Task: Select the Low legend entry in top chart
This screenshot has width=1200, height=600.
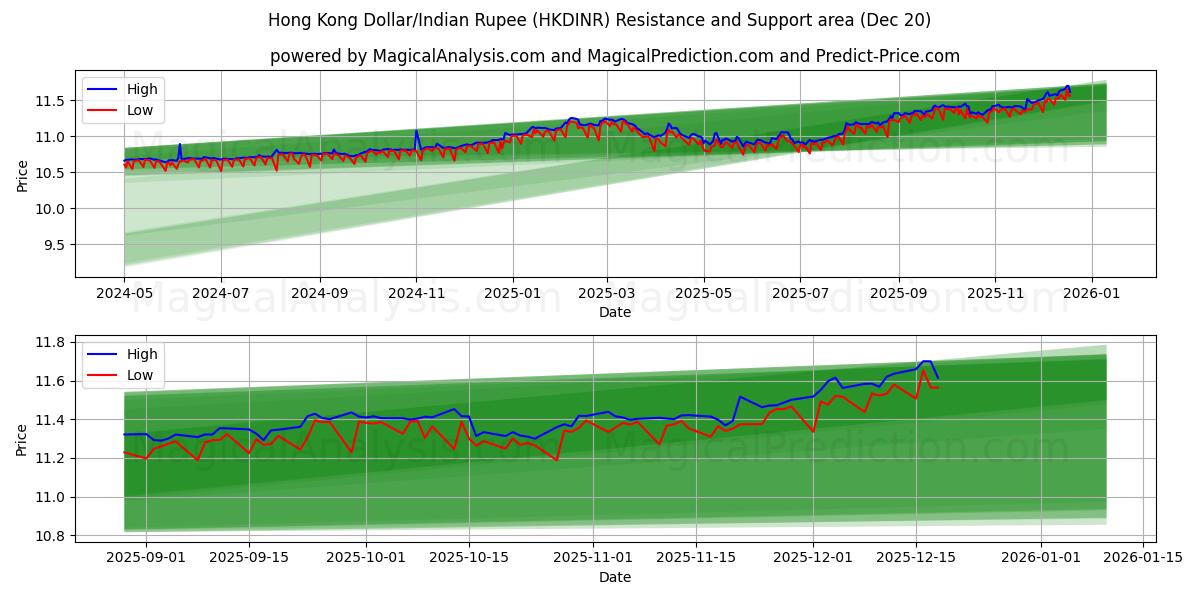Action: pyautogui.click(x=141, y=109)
